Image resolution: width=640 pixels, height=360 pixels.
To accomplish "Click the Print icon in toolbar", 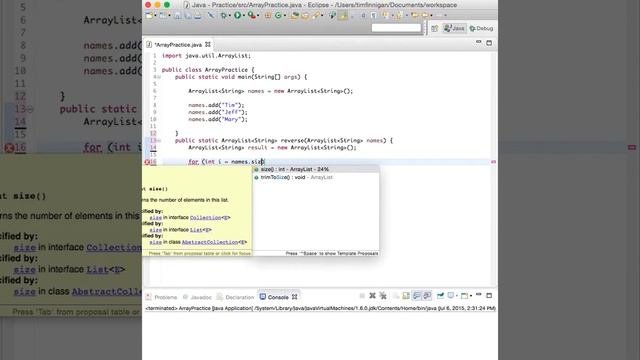I will [198, 16].
